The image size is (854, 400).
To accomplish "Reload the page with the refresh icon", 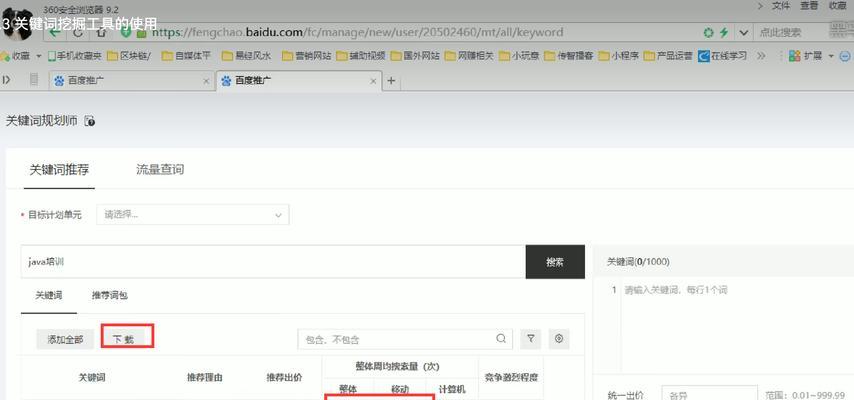I will [78, 32].
